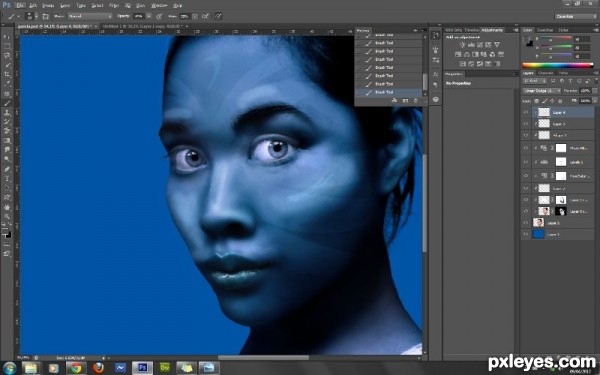
Task: Filter layers by type (T) icon
Action: (571, 81)
